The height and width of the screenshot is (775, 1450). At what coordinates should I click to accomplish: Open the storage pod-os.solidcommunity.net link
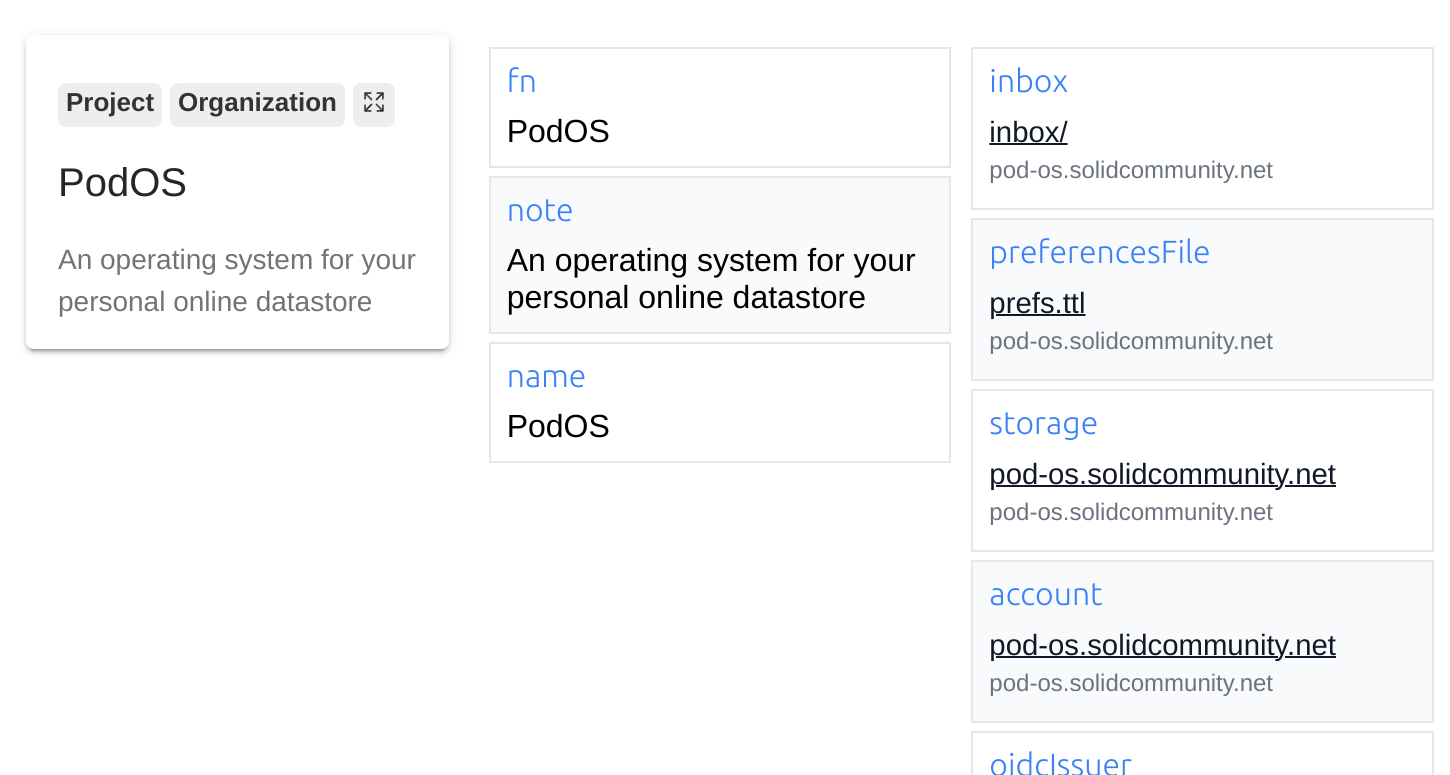point(1162,474)
